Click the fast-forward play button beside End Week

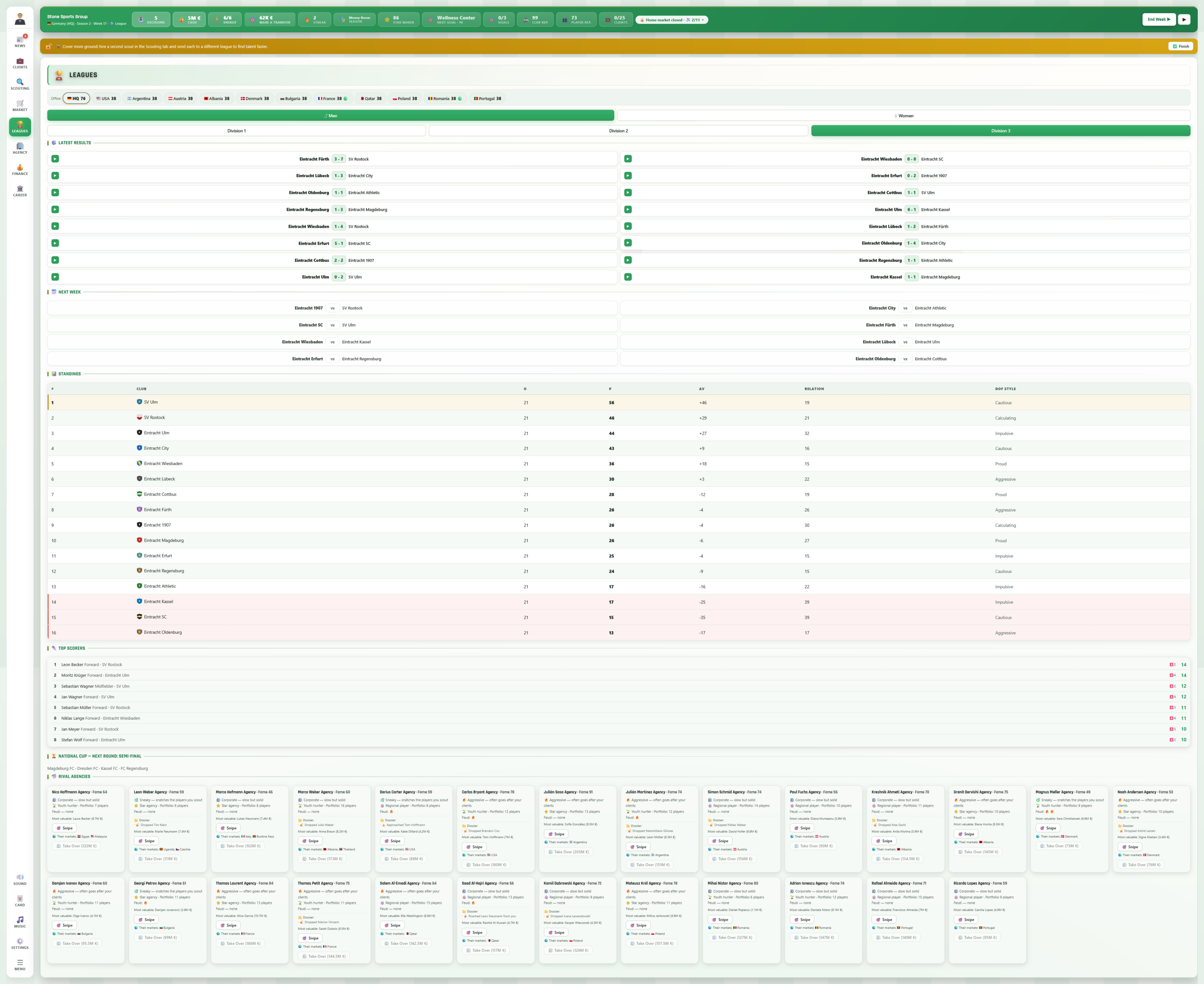point(1184,19)
